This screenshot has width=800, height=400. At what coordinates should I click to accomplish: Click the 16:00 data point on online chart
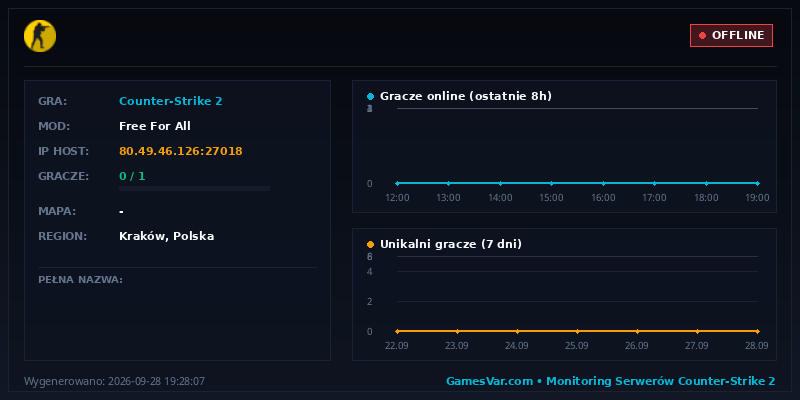coord(603,183)
